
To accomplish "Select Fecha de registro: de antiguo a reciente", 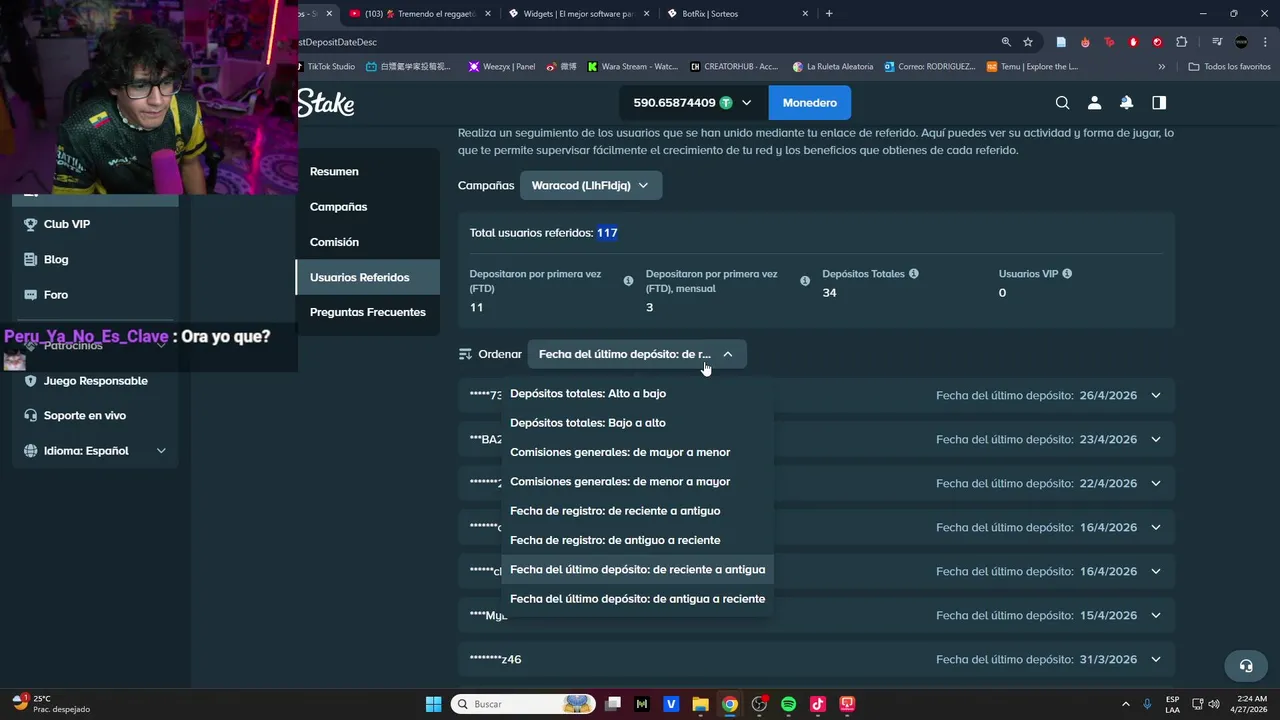I will click(637, 540).
